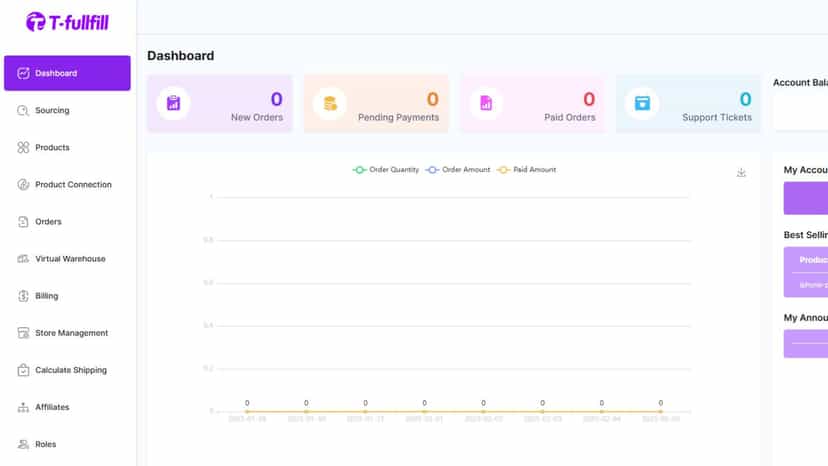Click the purple My Account button
The height and width of the screenshot is (466, 828).
point(806,198)
